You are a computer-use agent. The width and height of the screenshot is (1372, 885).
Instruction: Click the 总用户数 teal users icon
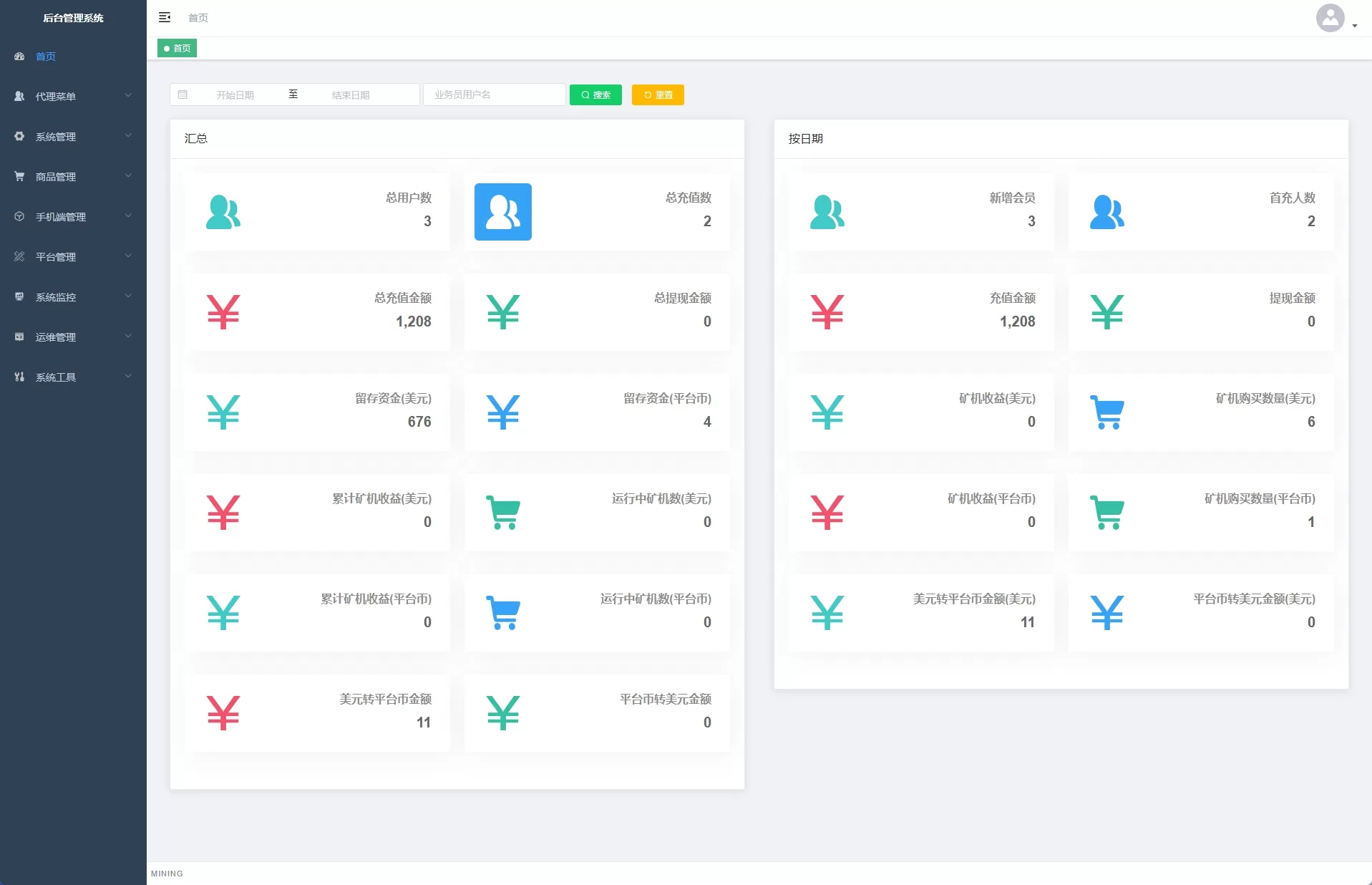pyautogui.click(x=223, y=212)
